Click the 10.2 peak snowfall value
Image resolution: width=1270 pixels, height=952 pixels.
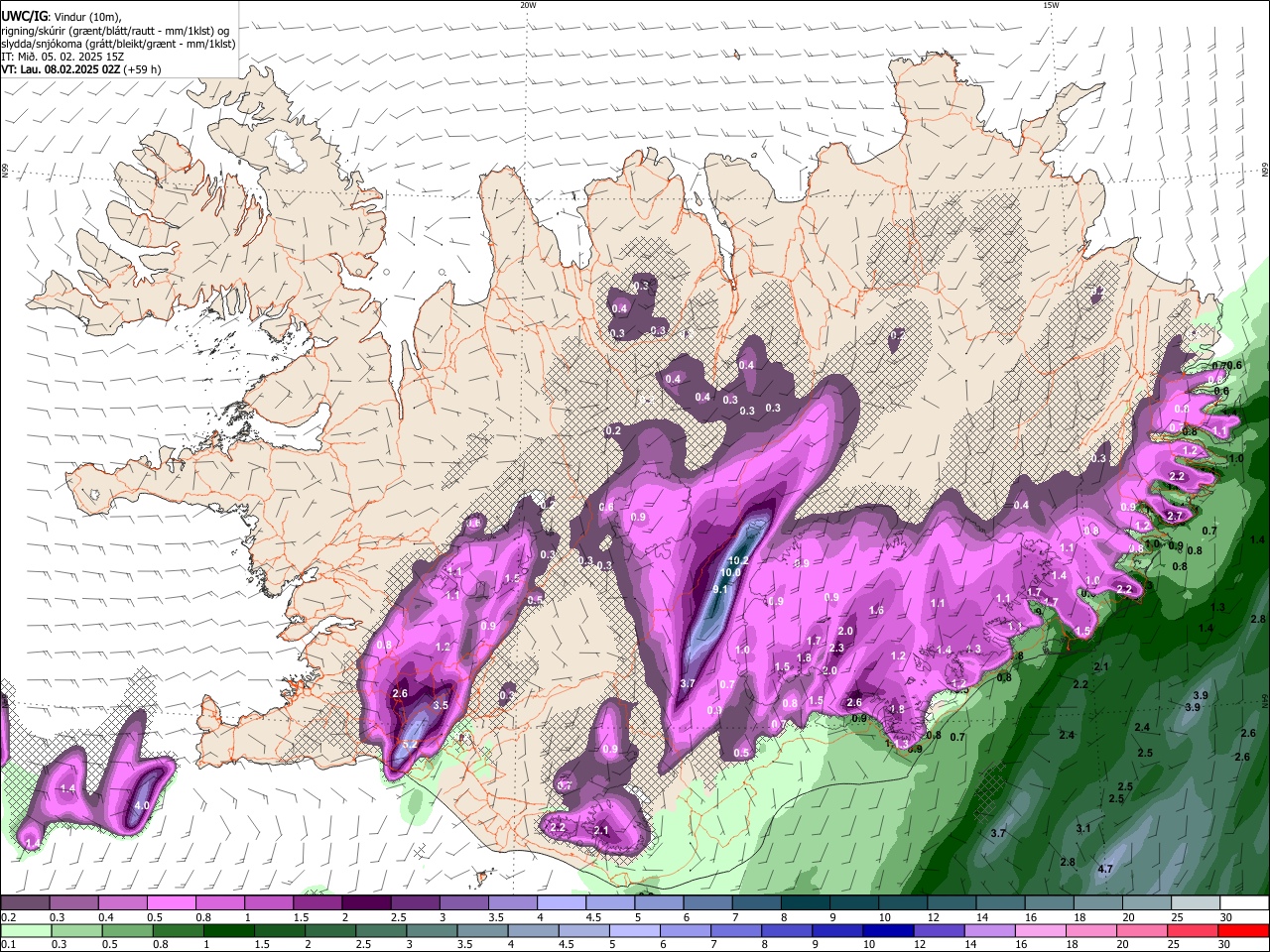(x=738, y=560)
